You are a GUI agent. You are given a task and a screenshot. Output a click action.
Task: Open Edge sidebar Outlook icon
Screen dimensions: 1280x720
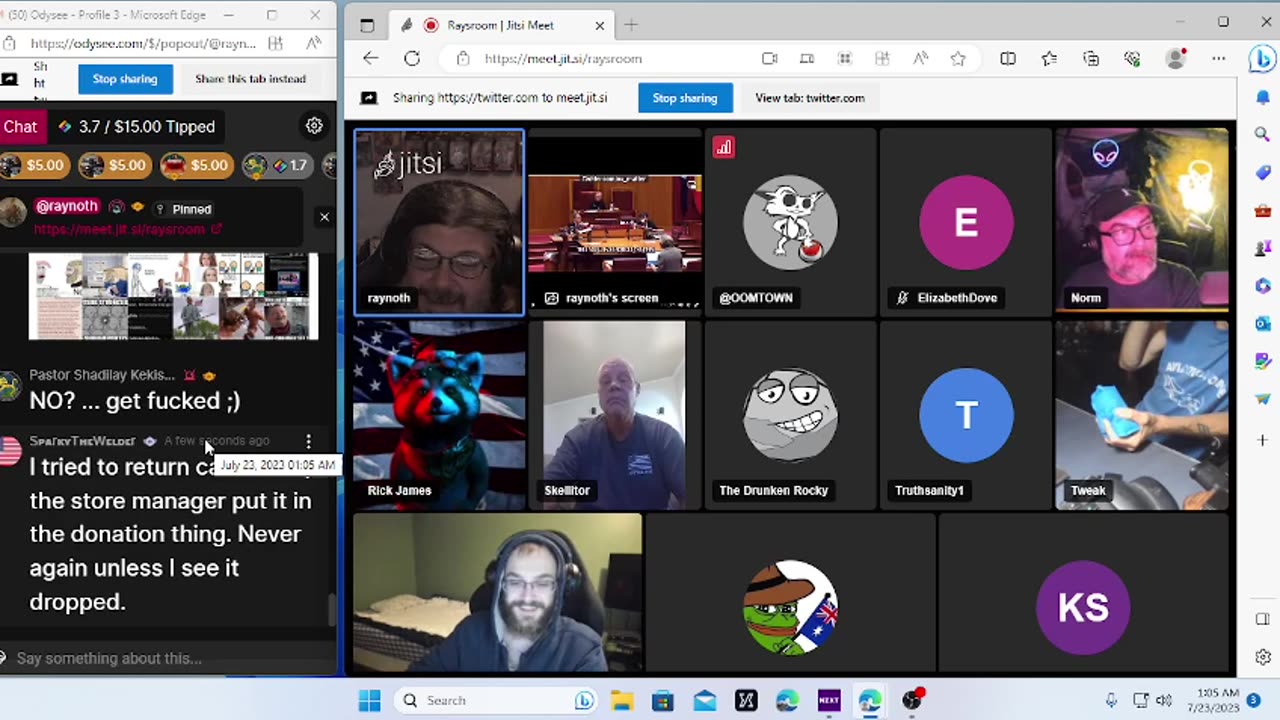click(x=1262, y=323)
